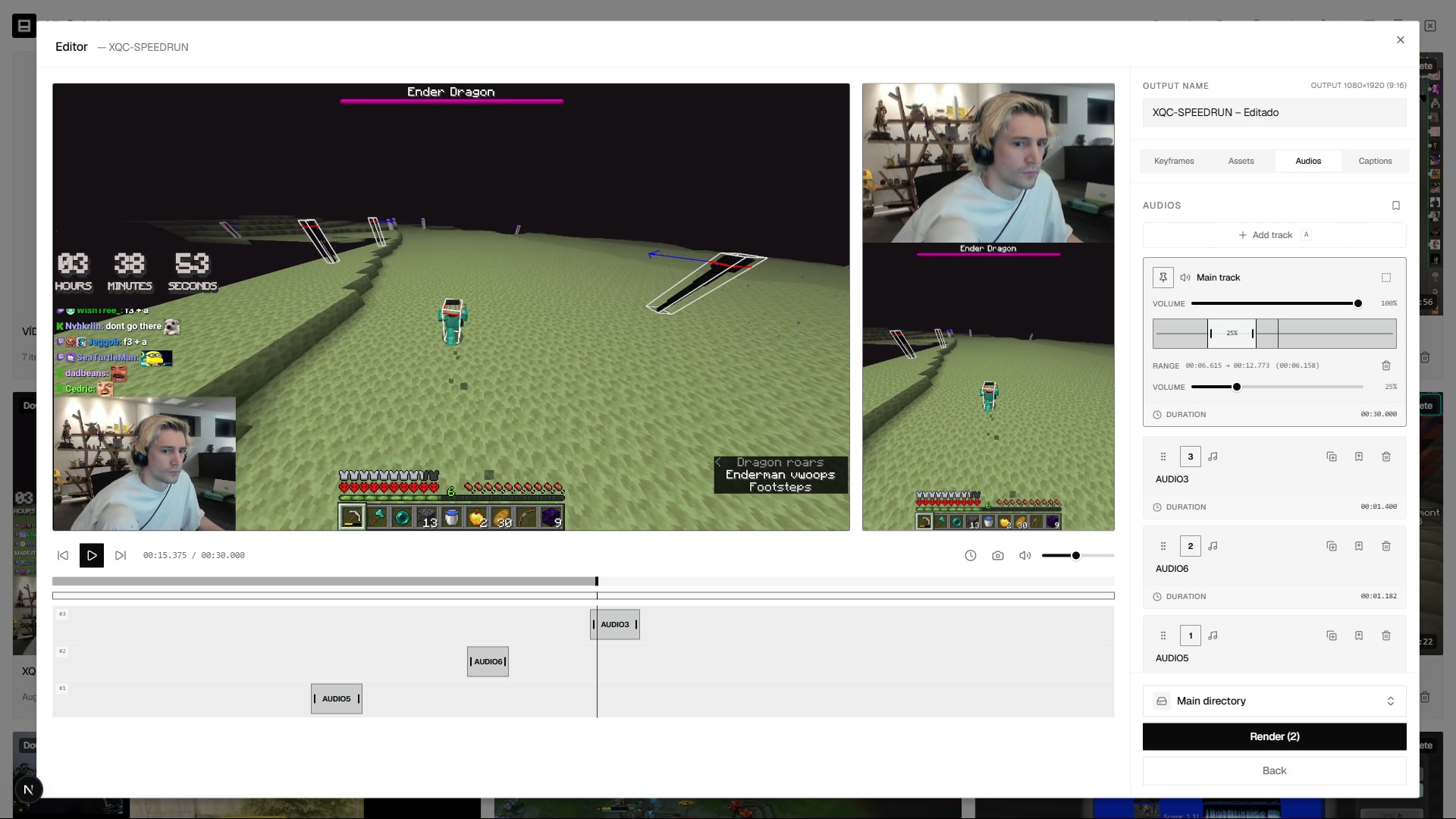1456x819 pixels.
Task: Select the 25% range segment in the waveform
Action: (1232, 334)
